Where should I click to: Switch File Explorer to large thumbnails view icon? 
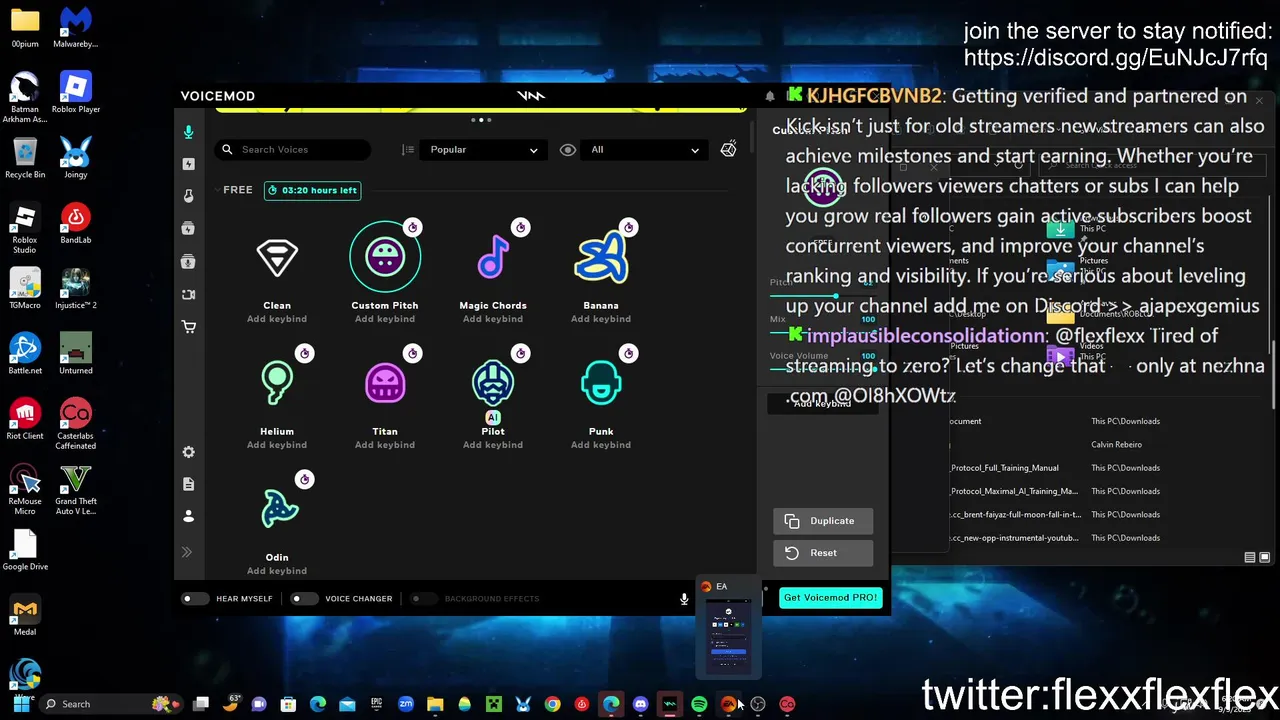(x=1265, y=557)
